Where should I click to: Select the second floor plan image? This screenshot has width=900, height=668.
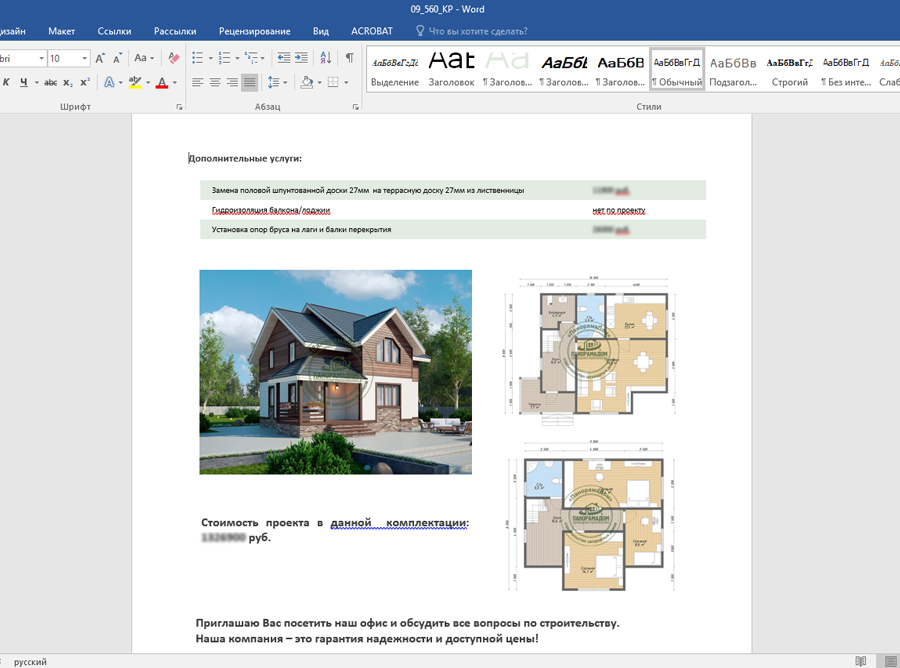click(x=591, y=516)
